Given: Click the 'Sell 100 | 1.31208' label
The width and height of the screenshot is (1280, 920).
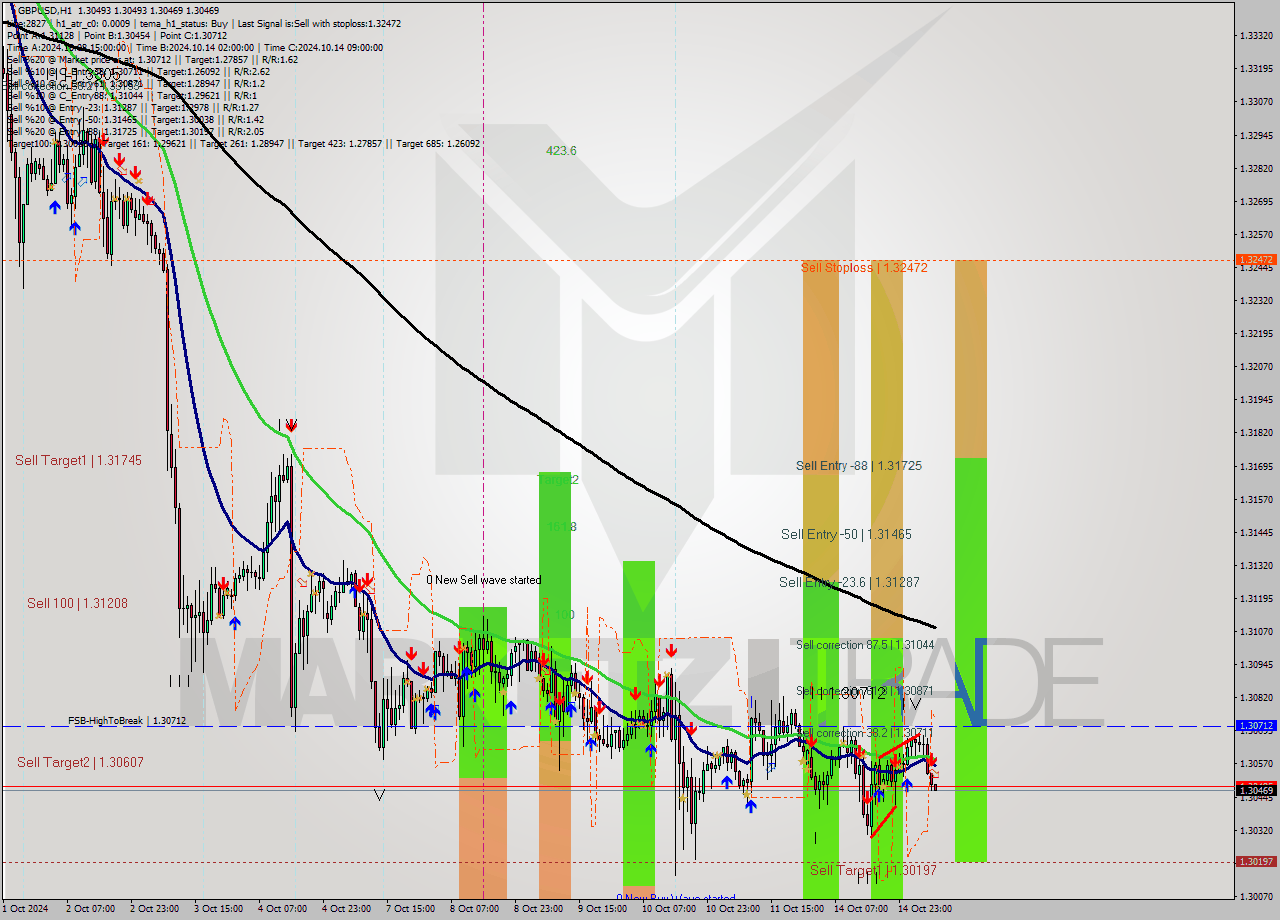Looking at the screenshot, I should 77,603.
